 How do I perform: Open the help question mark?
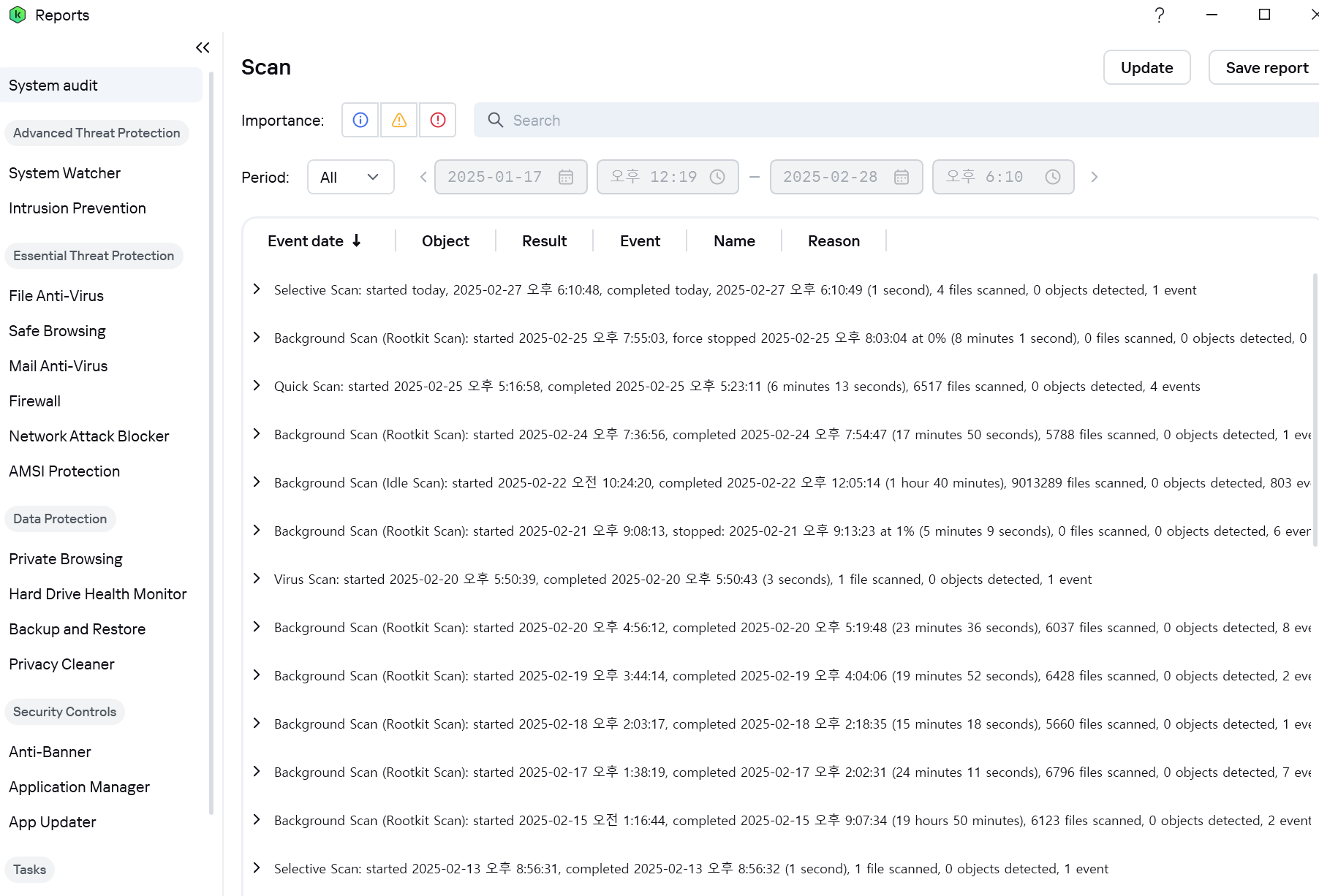coord(1160,15)
